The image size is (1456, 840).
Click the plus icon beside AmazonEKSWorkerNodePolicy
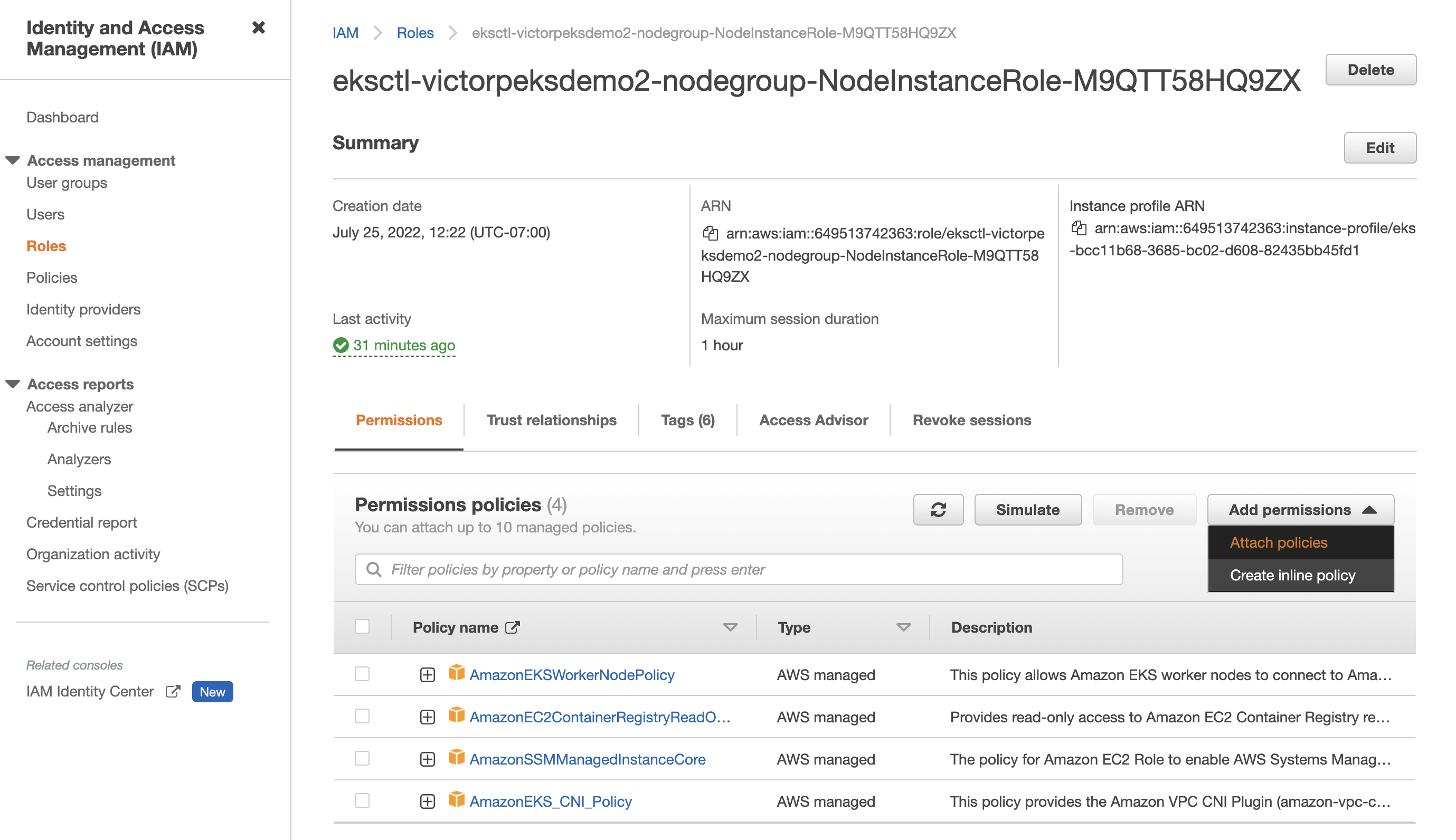[x=427, y=674]
